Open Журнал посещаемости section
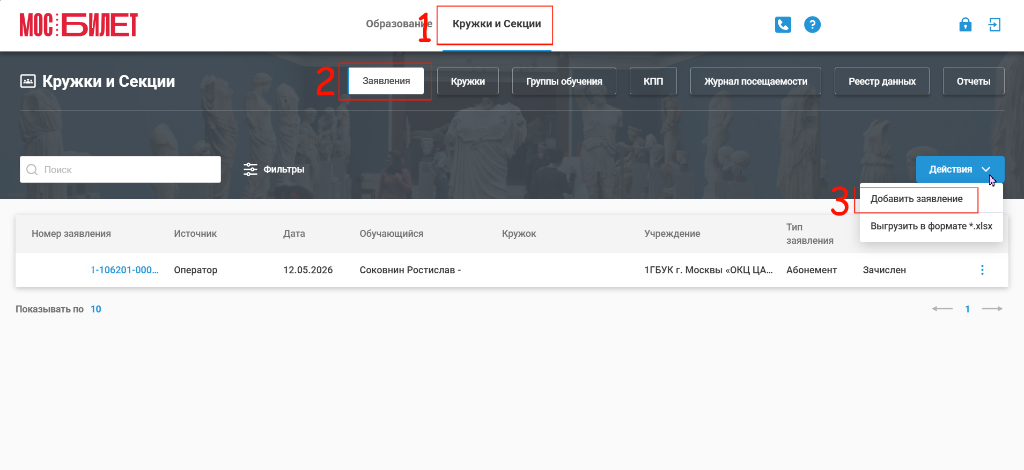 tap(756, 82)
